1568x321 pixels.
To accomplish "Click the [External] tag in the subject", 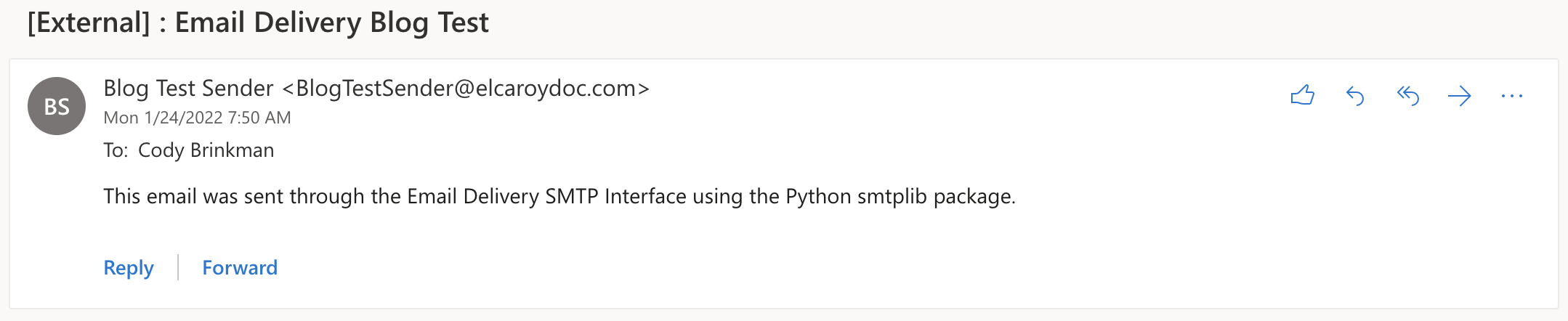I will [89, 23].
